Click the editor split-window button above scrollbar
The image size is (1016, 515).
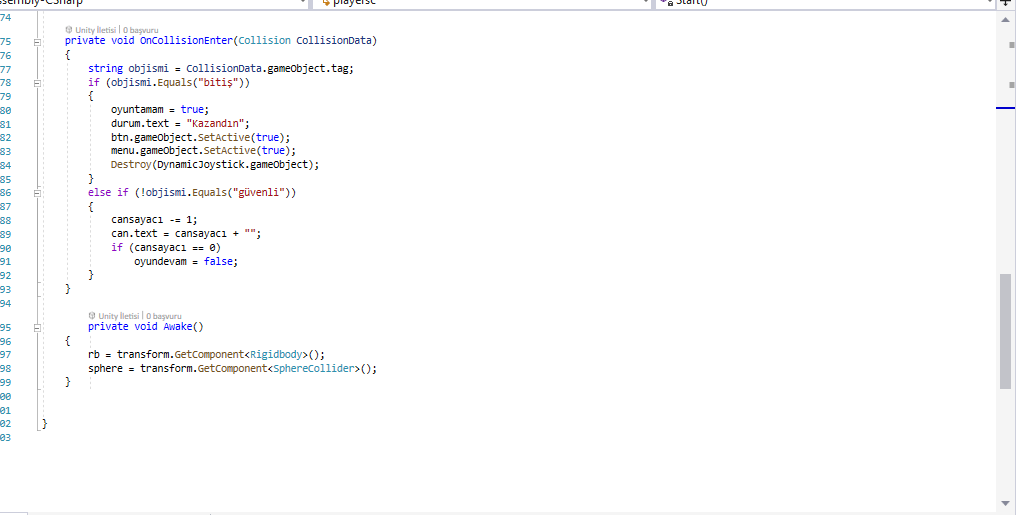click(1005, 3)
